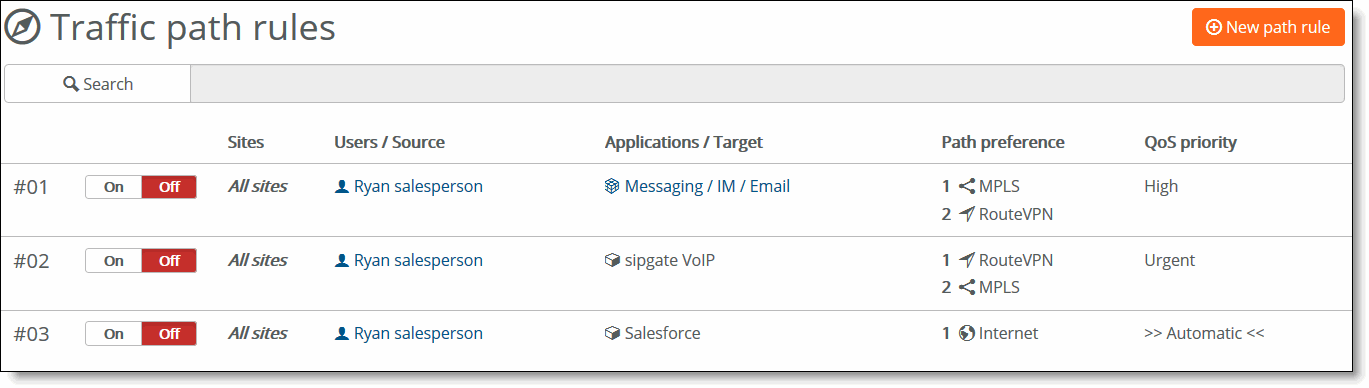Click the MPLS share icon in rule #01
The height and width of the screenshot is (388, 1369).
tap(966, 186)
